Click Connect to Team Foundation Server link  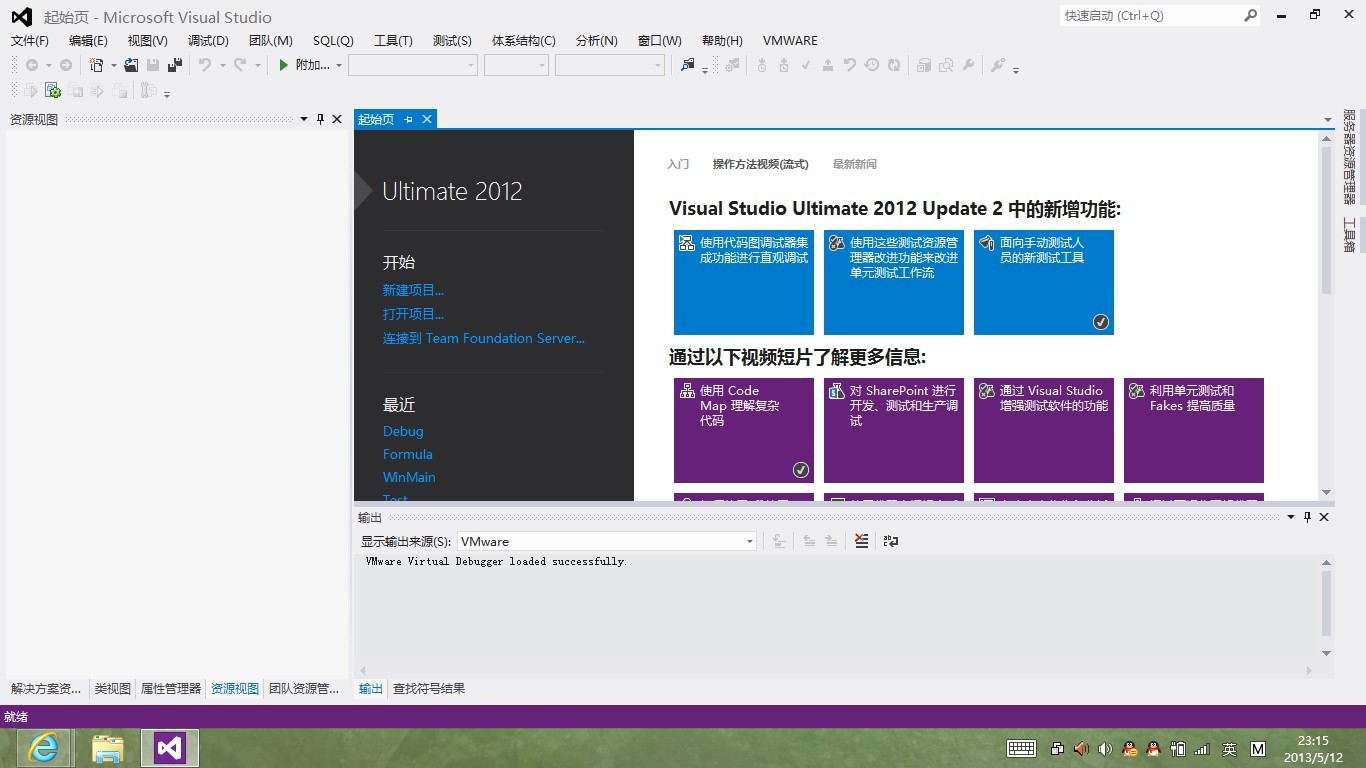point(484,338)
